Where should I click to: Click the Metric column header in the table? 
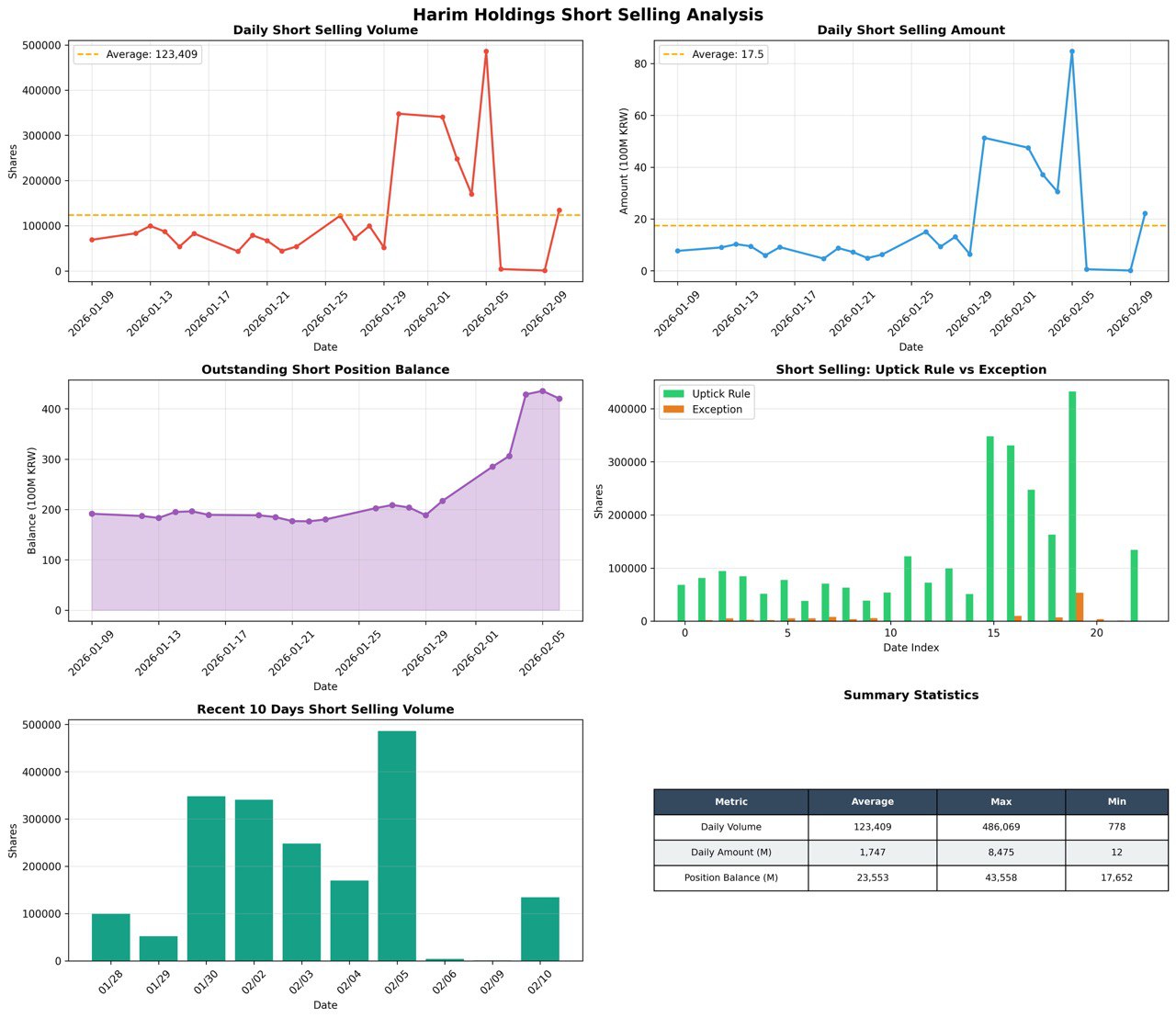730,802
